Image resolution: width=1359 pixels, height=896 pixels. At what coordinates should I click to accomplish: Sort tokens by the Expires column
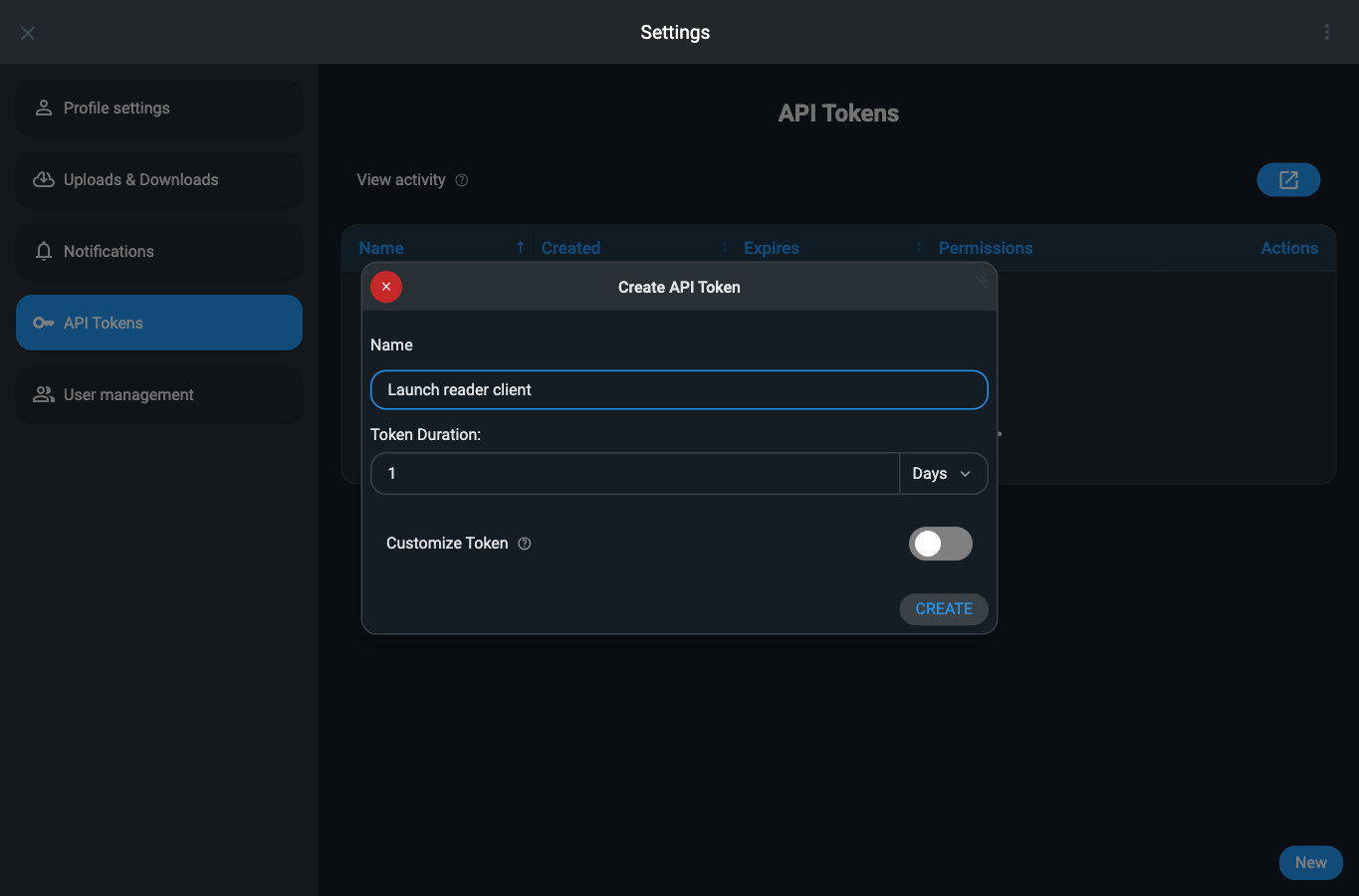(x=772, y=248)
